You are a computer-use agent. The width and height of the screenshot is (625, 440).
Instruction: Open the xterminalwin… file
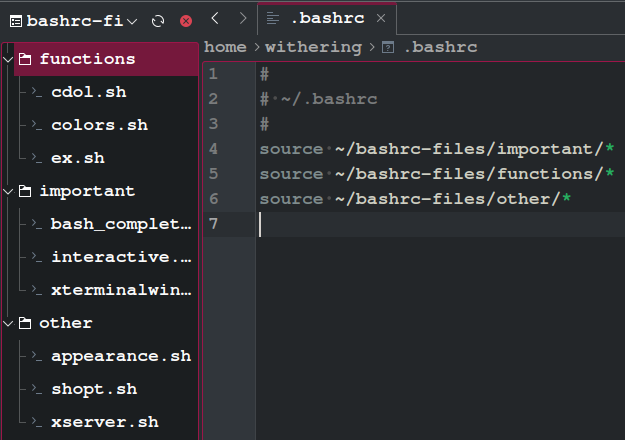tap(121, 291)
